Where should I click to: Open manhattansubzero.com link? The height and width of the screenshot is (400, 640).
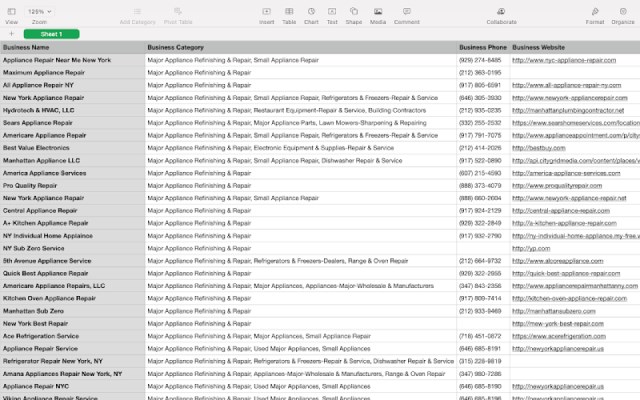pos(554,311)
